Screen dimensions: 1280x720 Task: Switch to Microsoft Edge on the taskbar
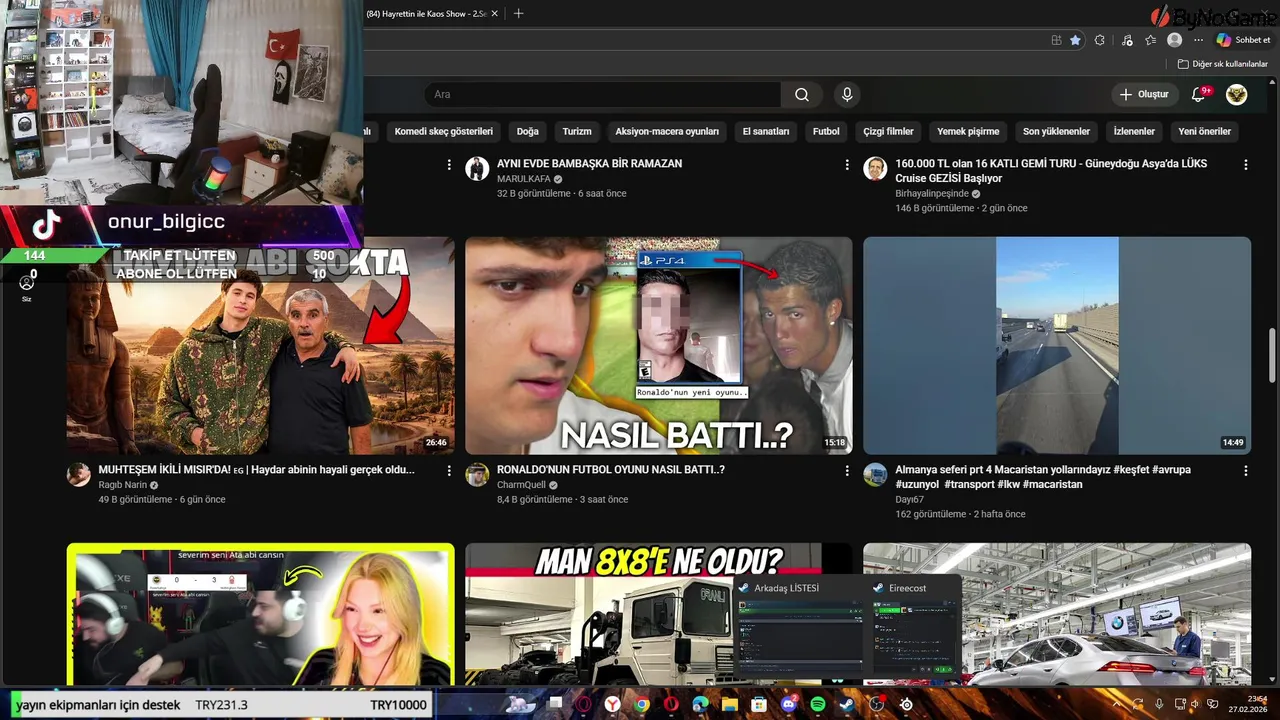tap(700, 704)
